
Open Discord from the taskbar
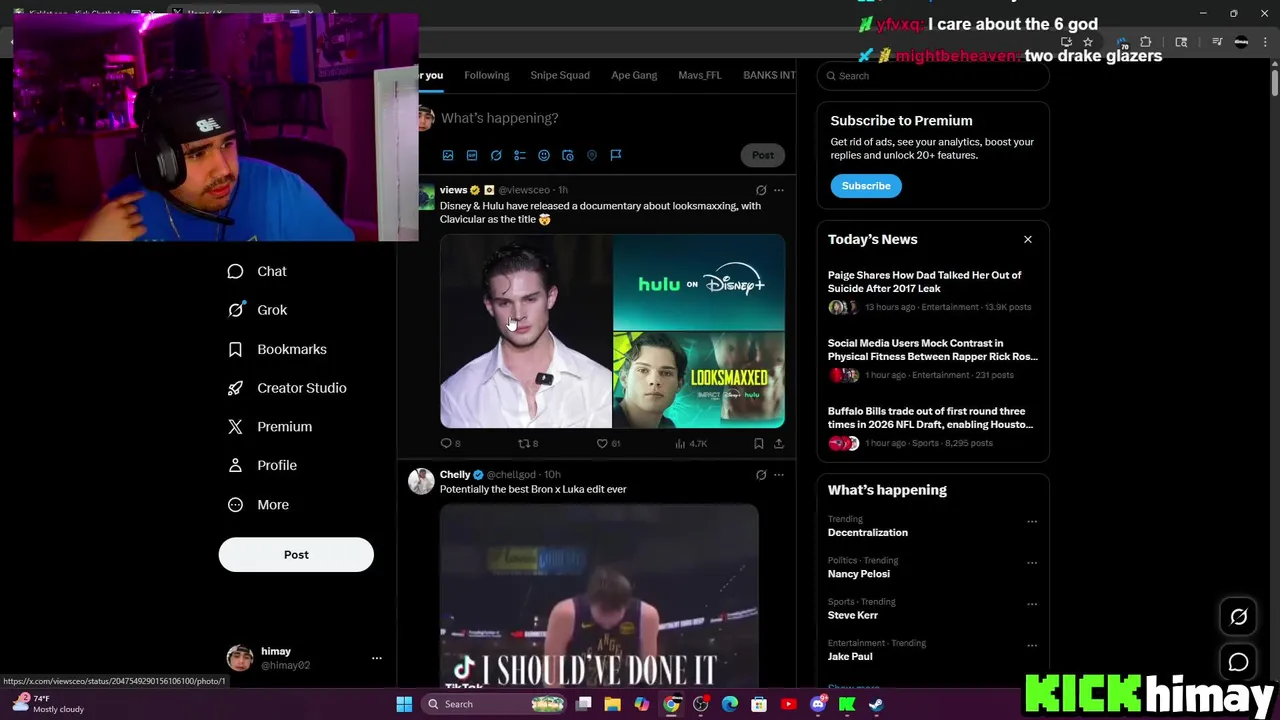[818, 704]
